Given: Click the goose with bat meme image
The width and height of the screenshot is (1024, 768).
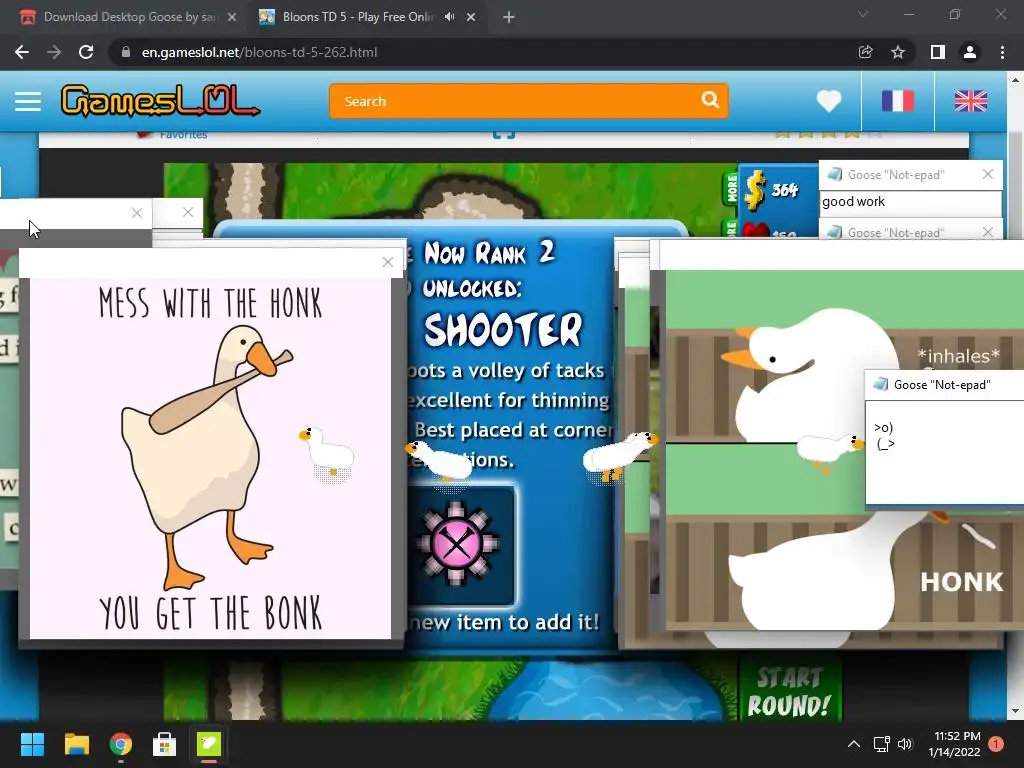Looking at the screenshot, I should point(210,458).
